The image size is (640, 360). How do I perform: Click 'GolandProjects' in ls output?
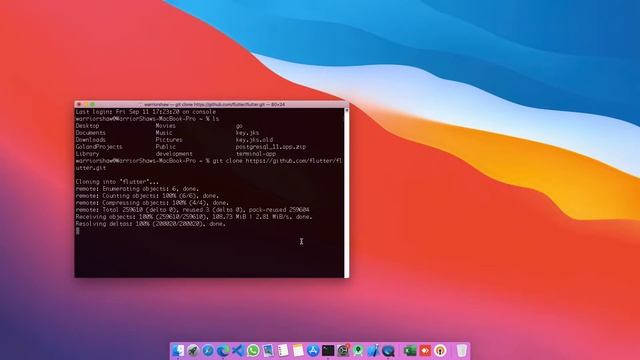click(x=99, y=147)
